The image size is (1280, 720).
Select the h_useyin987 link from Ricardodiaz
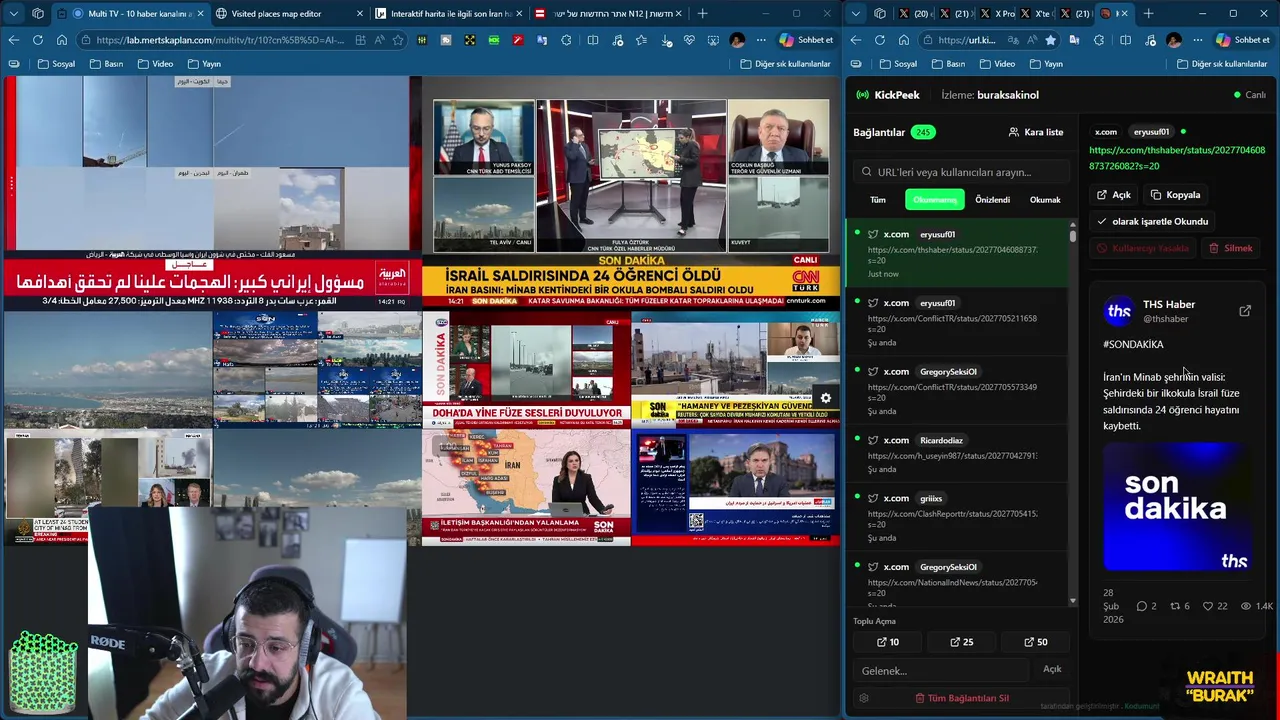tap(958, 454)
